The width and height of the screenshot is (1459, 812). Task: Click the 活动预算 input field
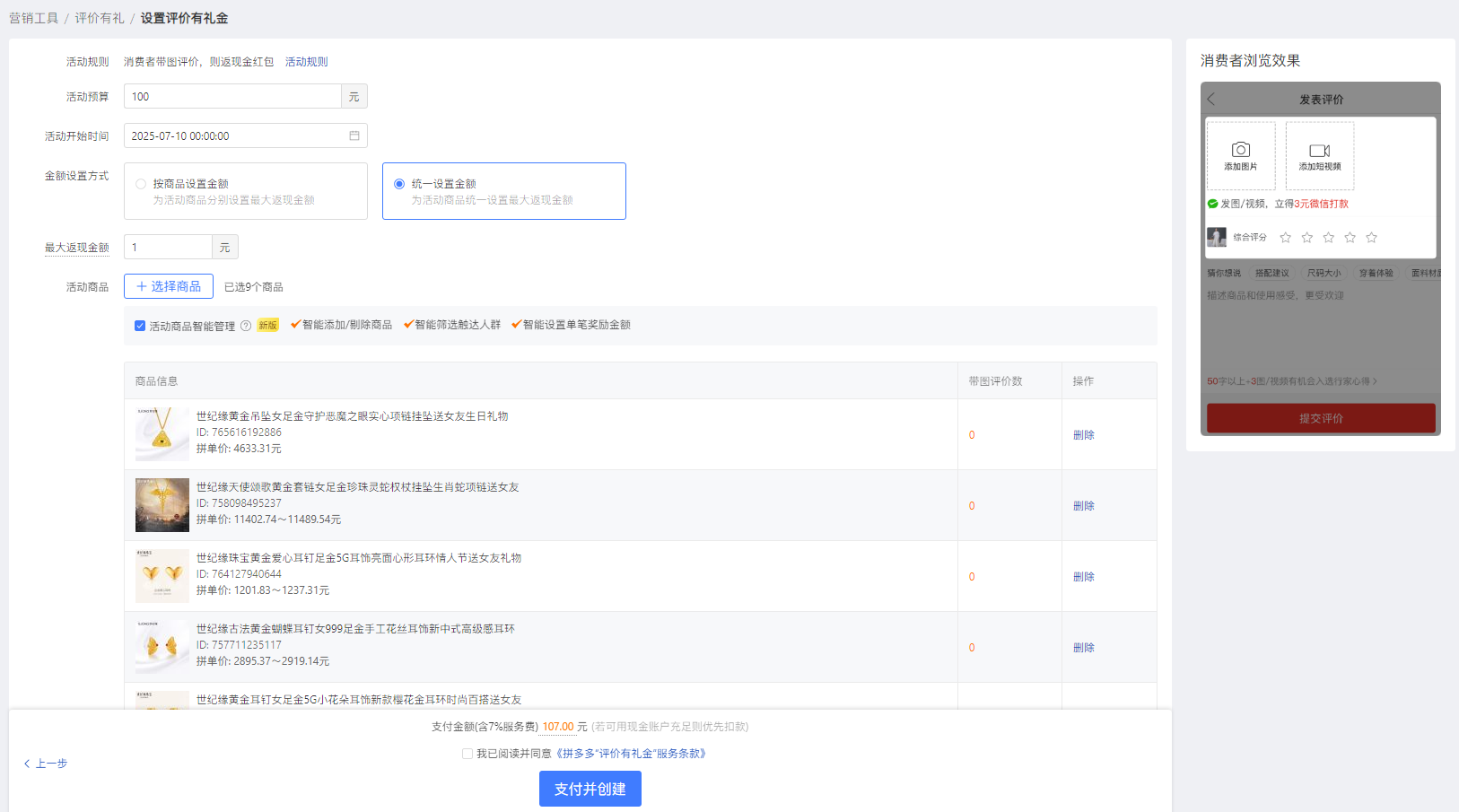pyautogui.click(x=232, y=97)
